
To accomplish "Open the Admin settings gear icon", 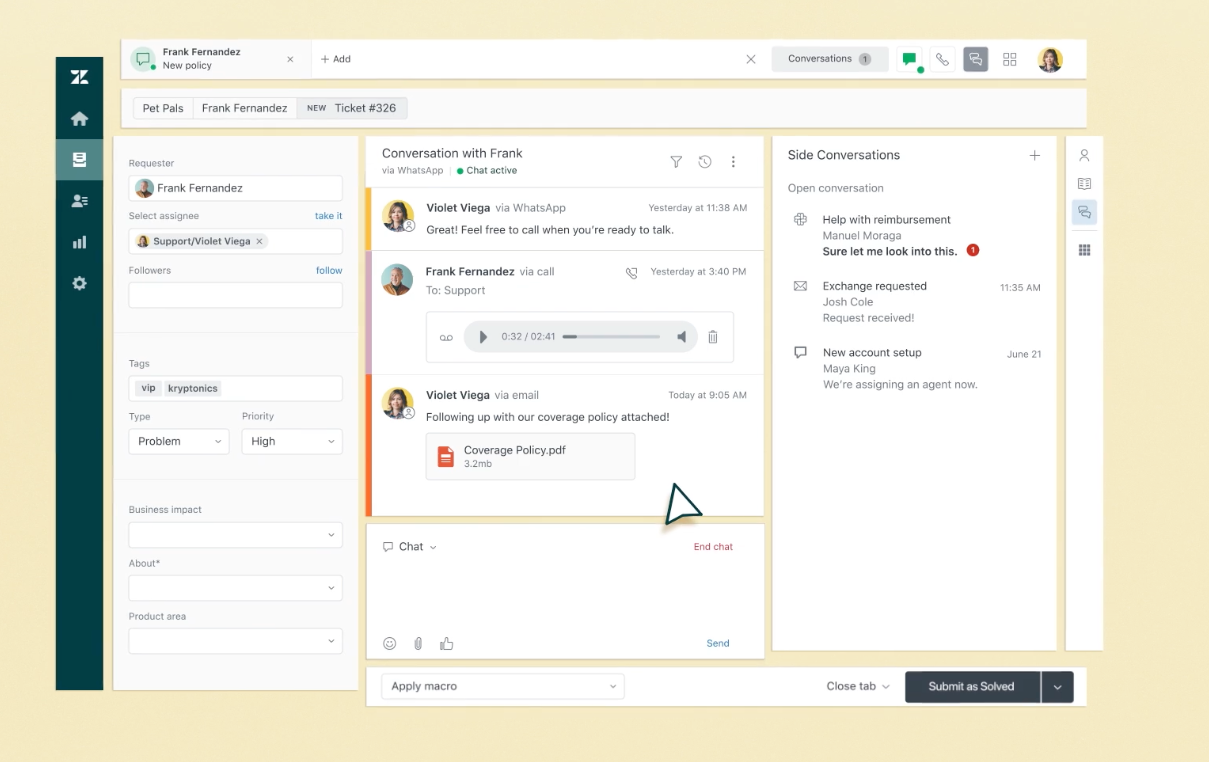I will point(79,283).
